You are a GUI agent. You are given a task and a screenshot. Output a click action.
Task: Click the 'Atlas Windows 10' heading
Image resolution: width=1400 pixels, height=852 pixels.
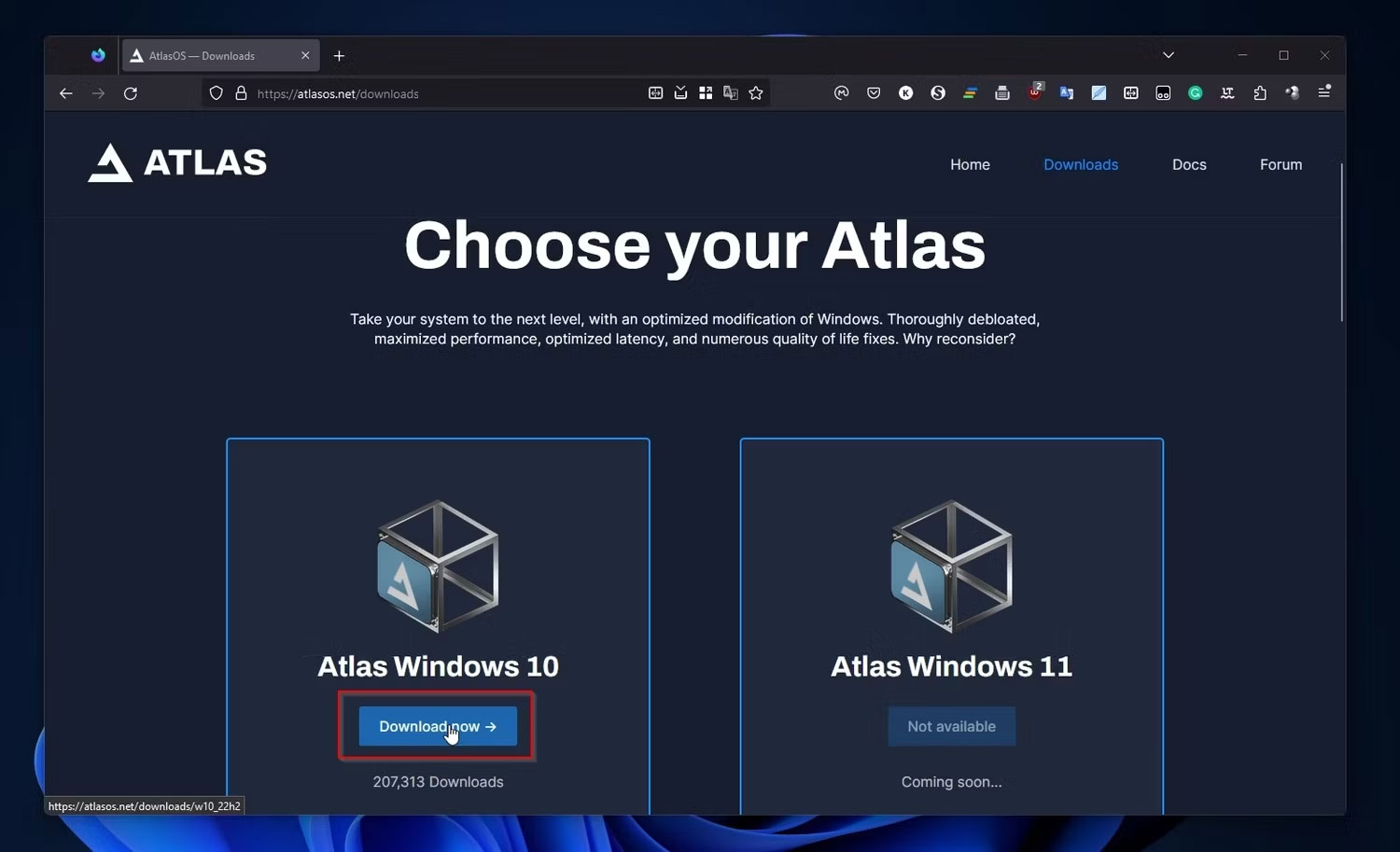438,666
